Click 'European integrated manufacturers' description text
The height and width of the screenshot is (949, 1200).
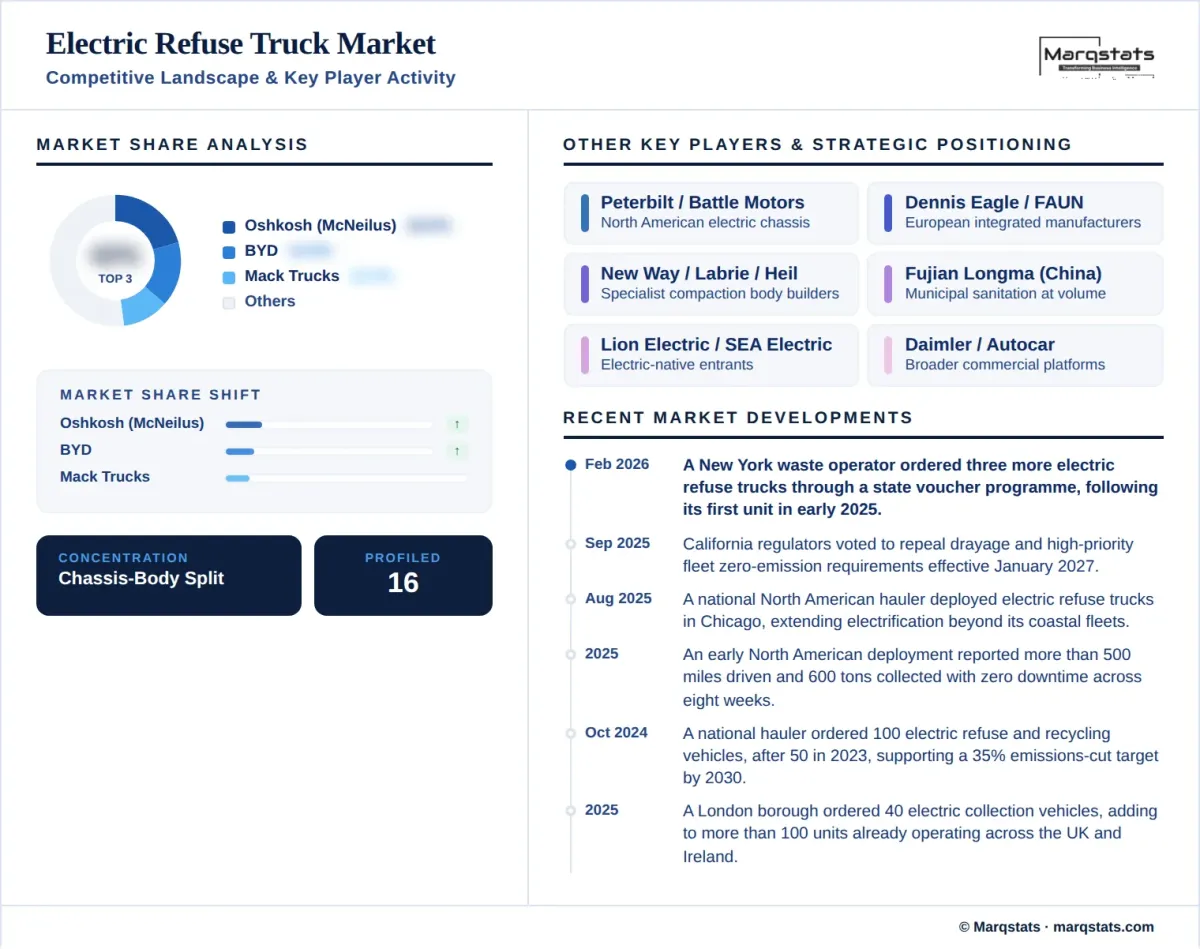(1023, 223)
